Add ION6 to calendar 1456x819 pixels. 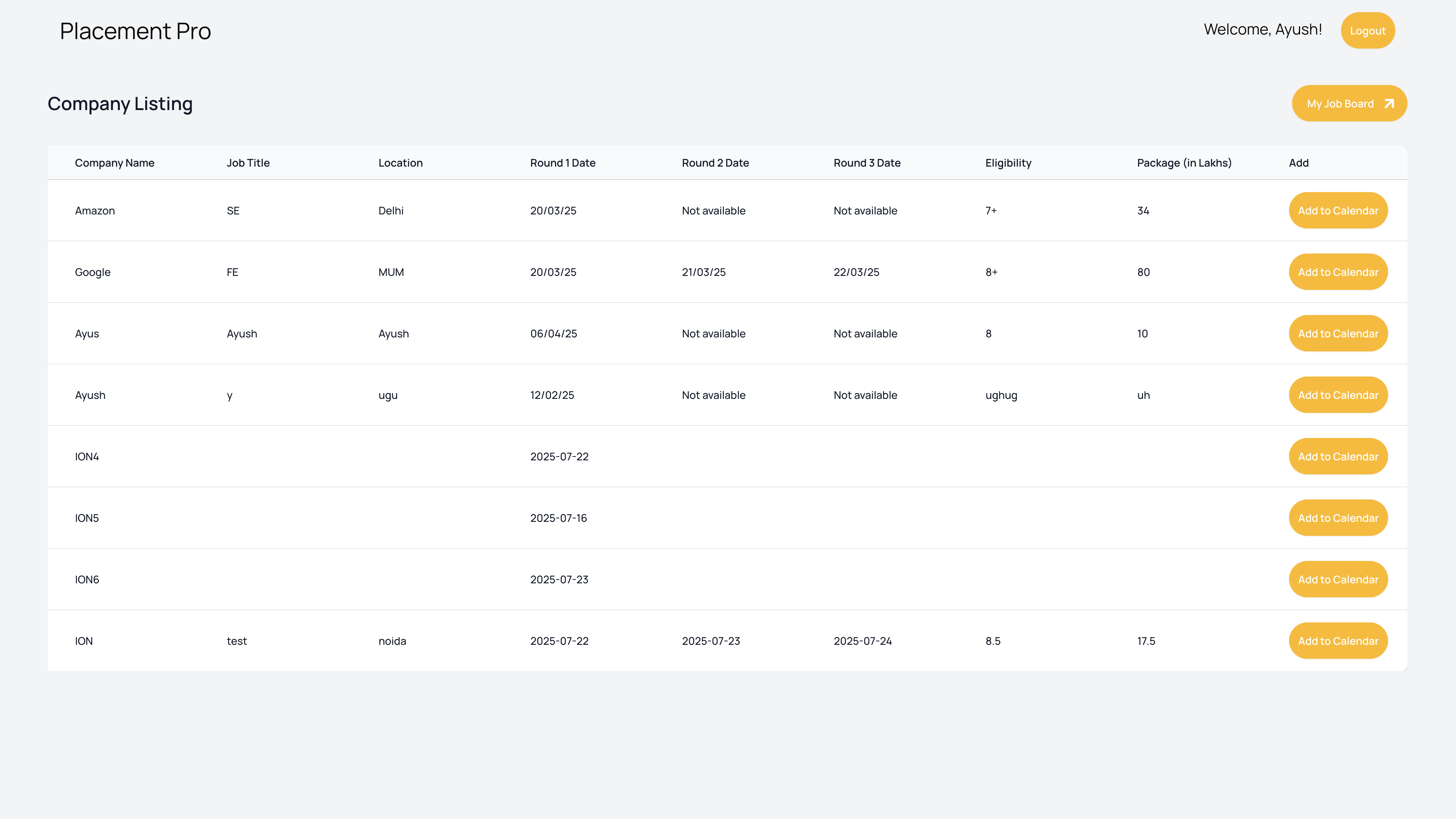click(1337, 579)
